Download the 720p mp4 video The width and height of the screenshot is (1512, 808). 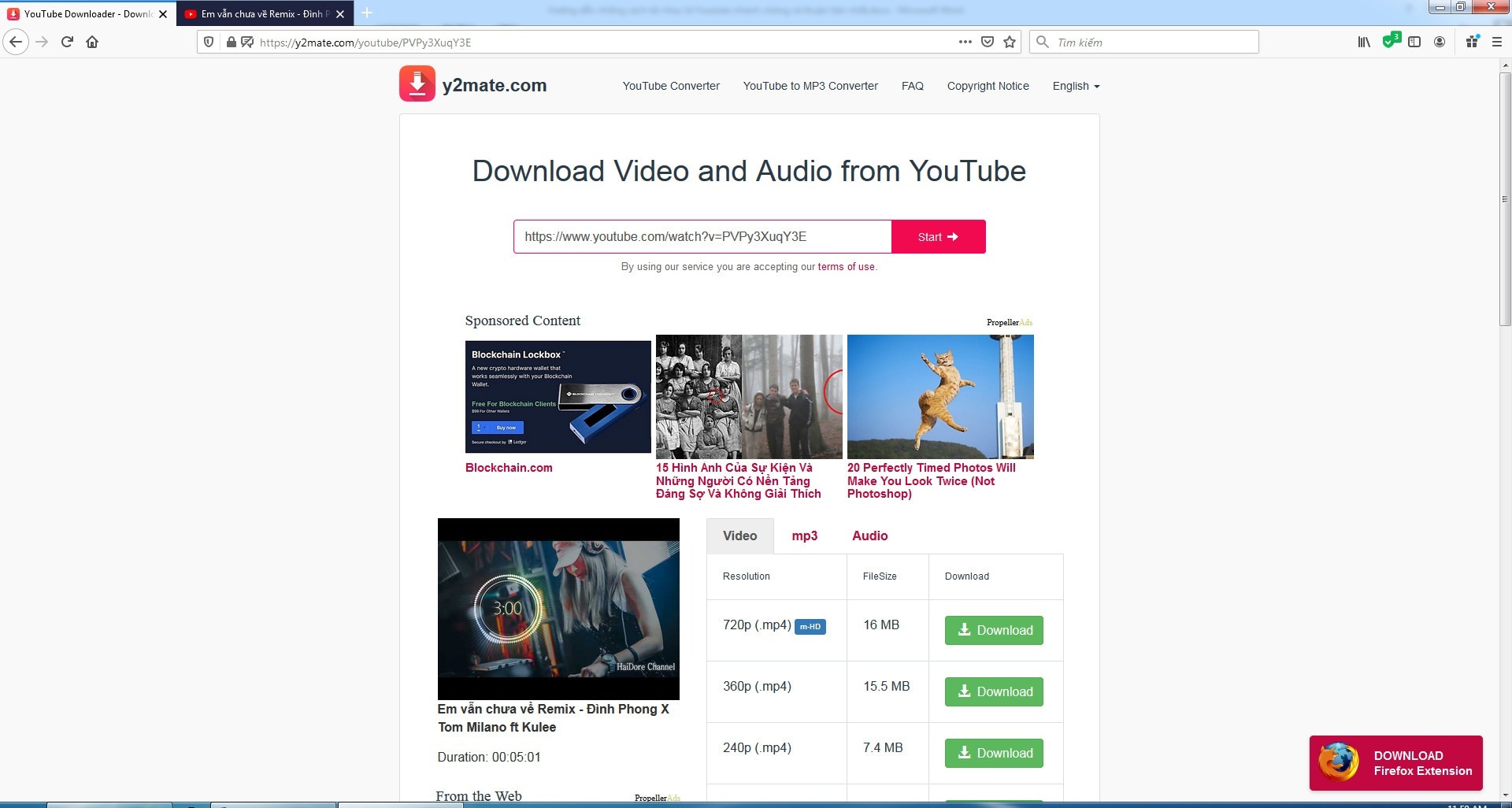click(x=994, y=630)
